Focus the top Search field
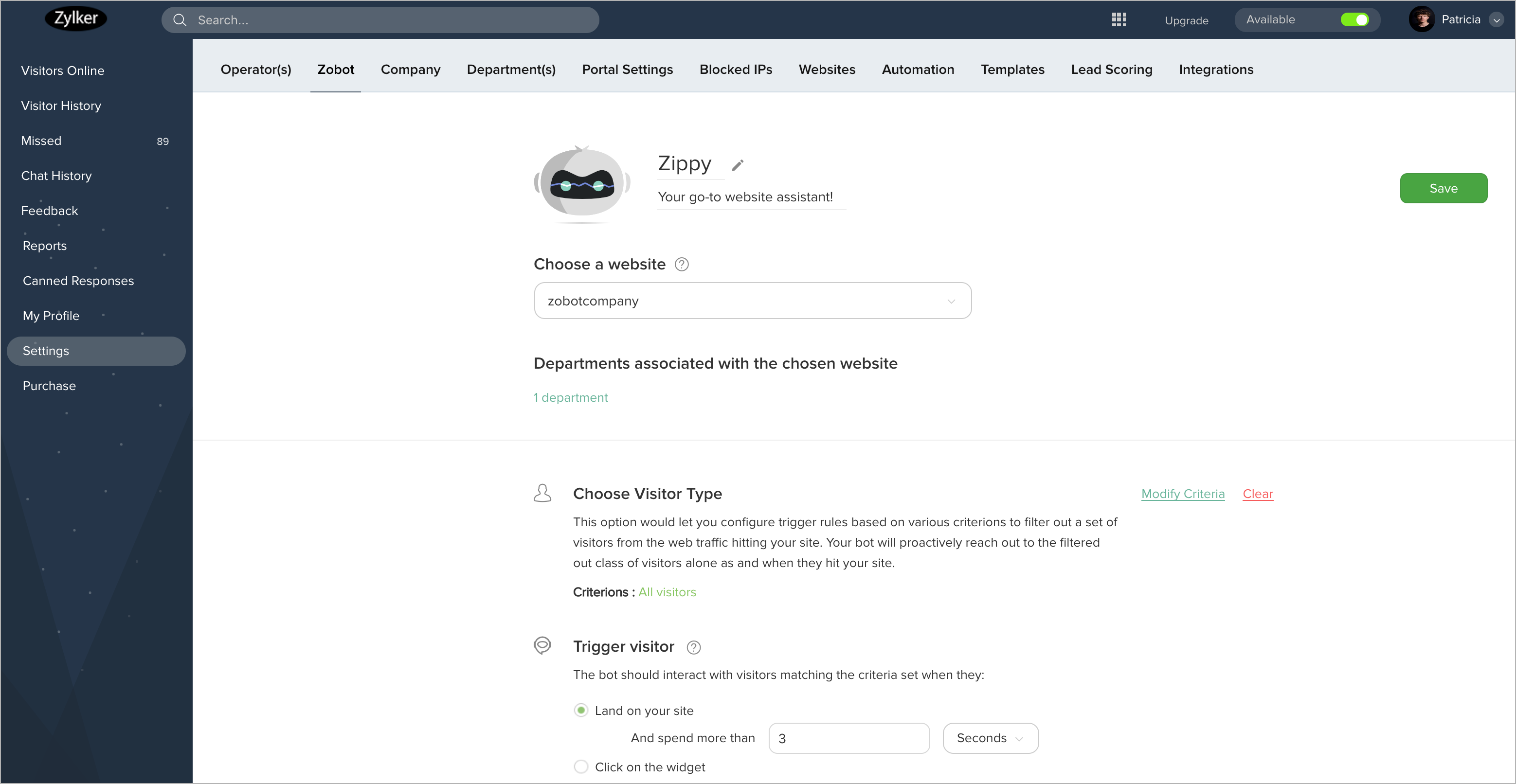 click(380, 20)
